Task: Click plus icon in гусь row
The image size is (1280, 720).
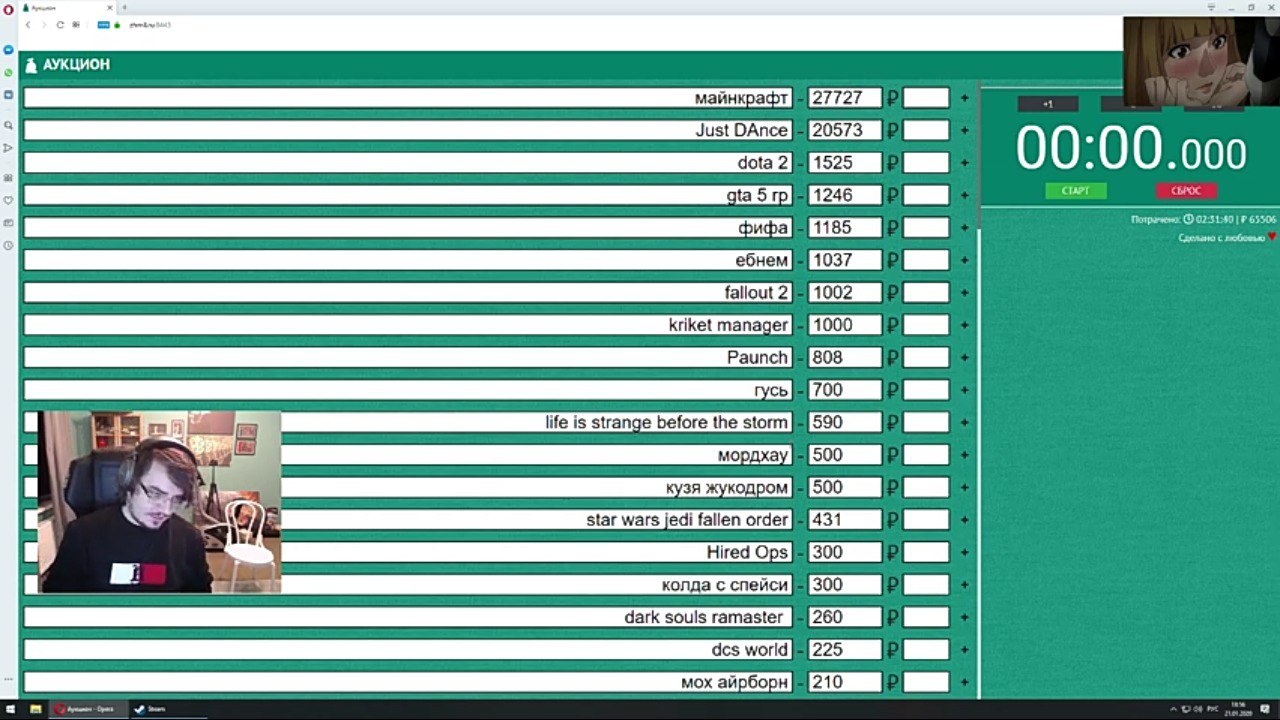Action: coord(964,390)
